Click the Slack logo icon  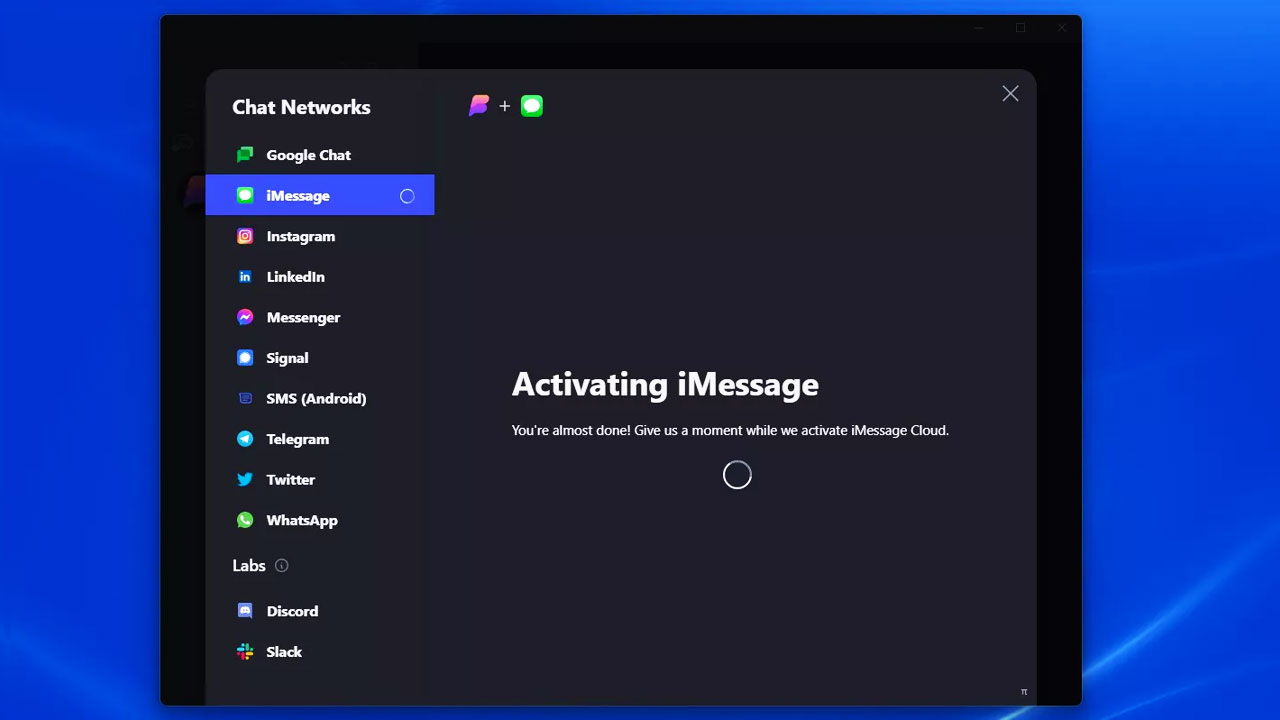click(245, 652)
